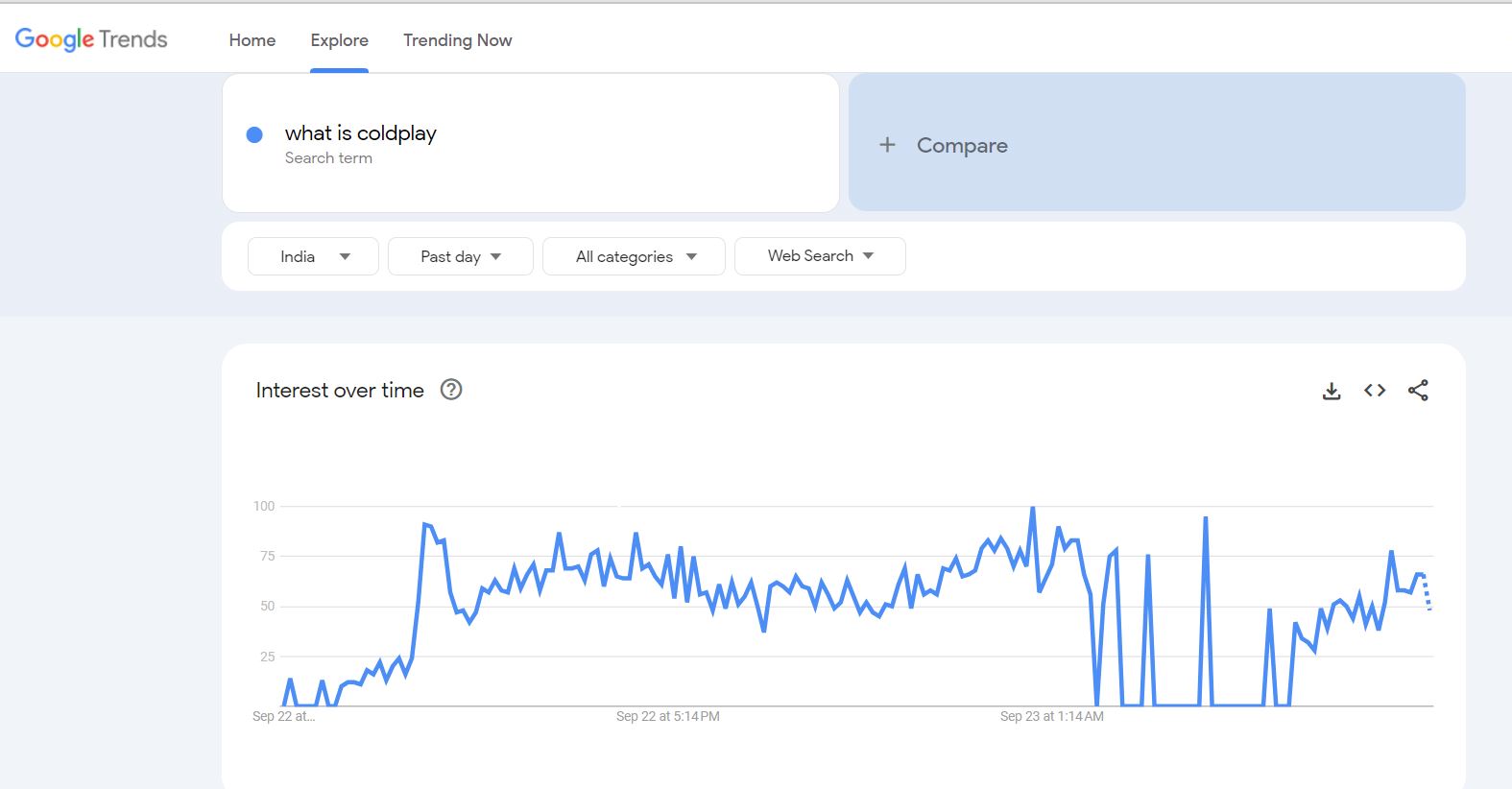The image size is (1512, 789).
Task: Share the interest over time chart
Action: 1418,391
